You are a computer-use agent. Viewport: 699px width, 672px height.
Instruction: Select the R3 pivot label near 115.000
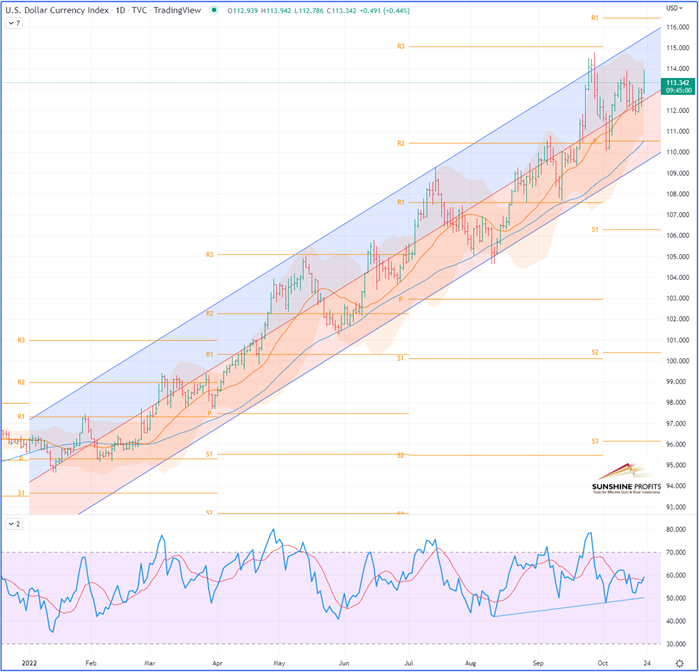click(x=400, y=46)
